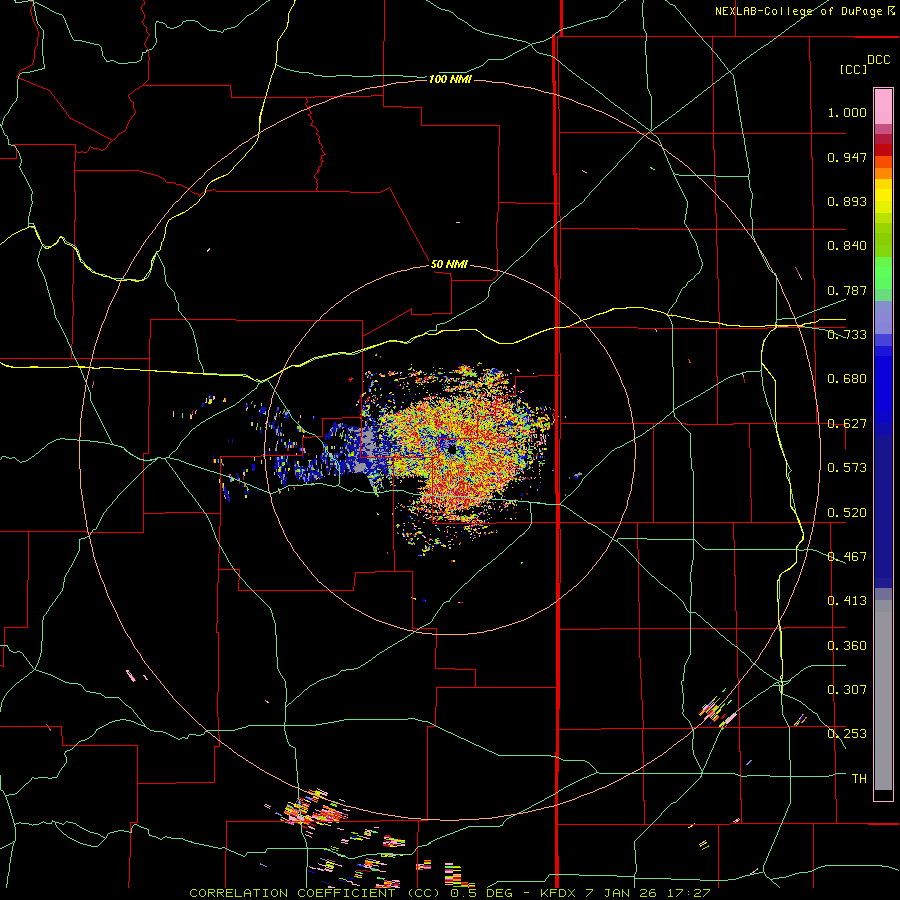Click the "TH" threshold label on the scale
The image size is (900, 900).
click(x=859, y=779)
